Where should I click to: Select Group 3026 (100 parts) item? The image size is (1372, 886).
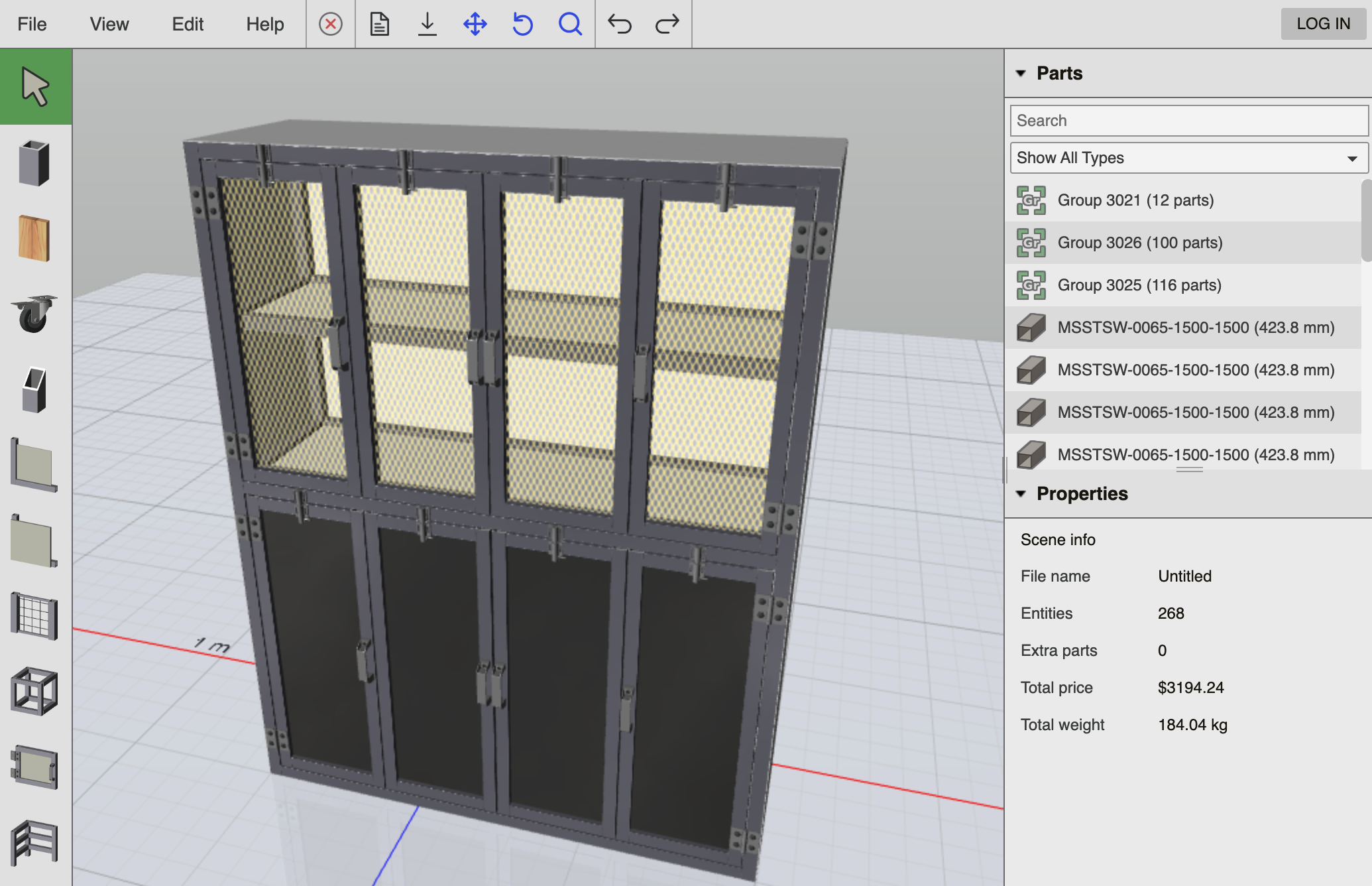(x=1139, y=243)
